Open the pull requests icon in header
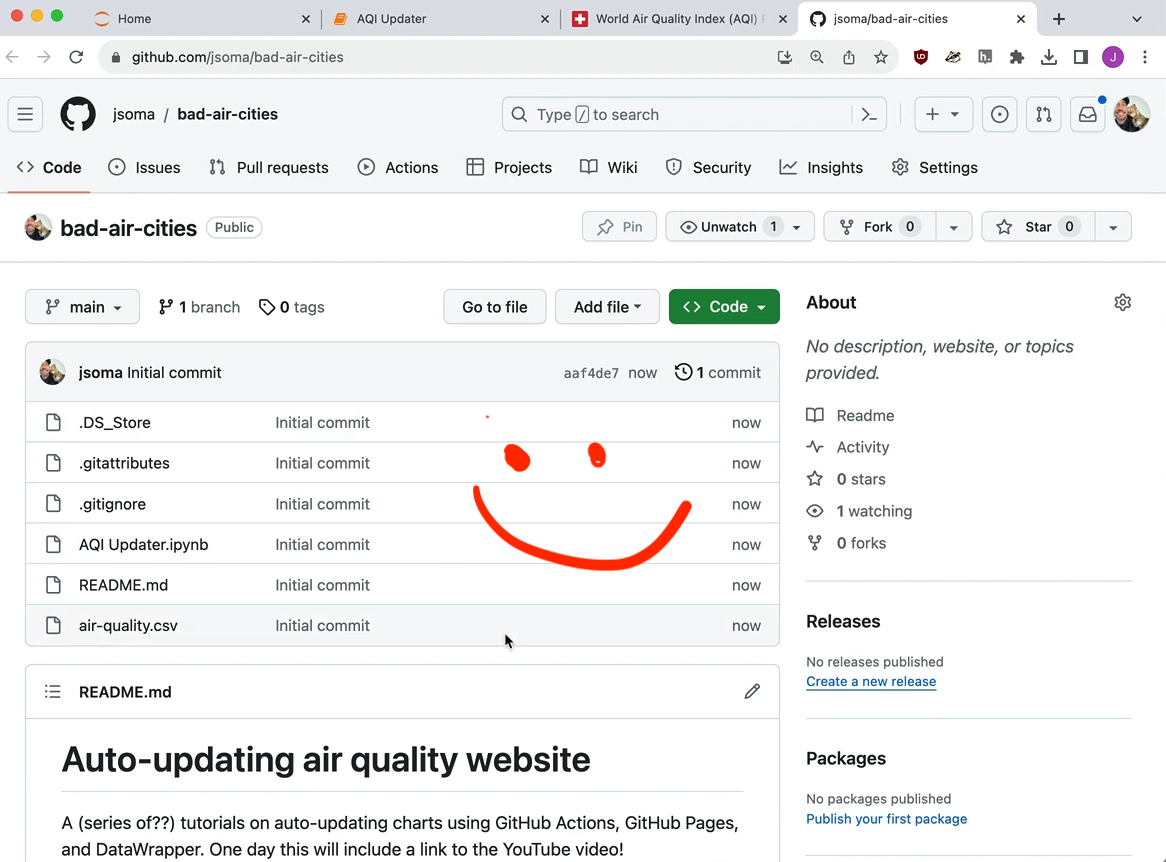Screen dimensions: 1166x862 (1044, 115)
